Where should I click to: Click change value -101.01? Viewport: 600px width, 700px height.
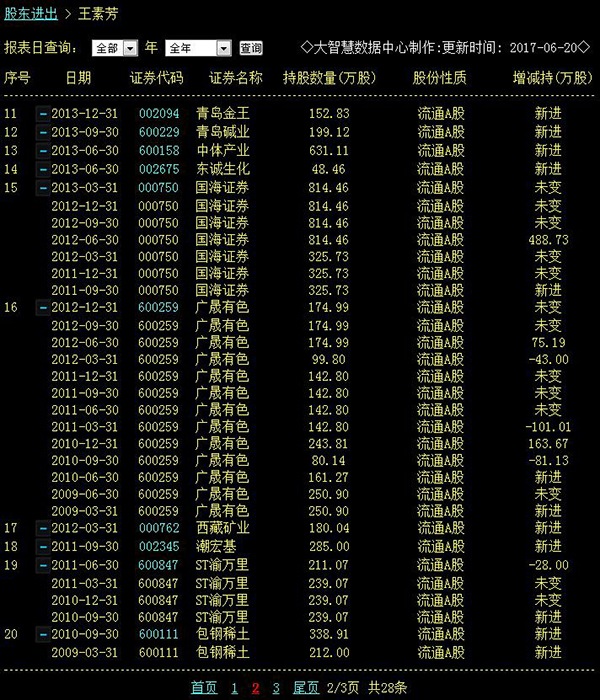click(x=548, y=427)
